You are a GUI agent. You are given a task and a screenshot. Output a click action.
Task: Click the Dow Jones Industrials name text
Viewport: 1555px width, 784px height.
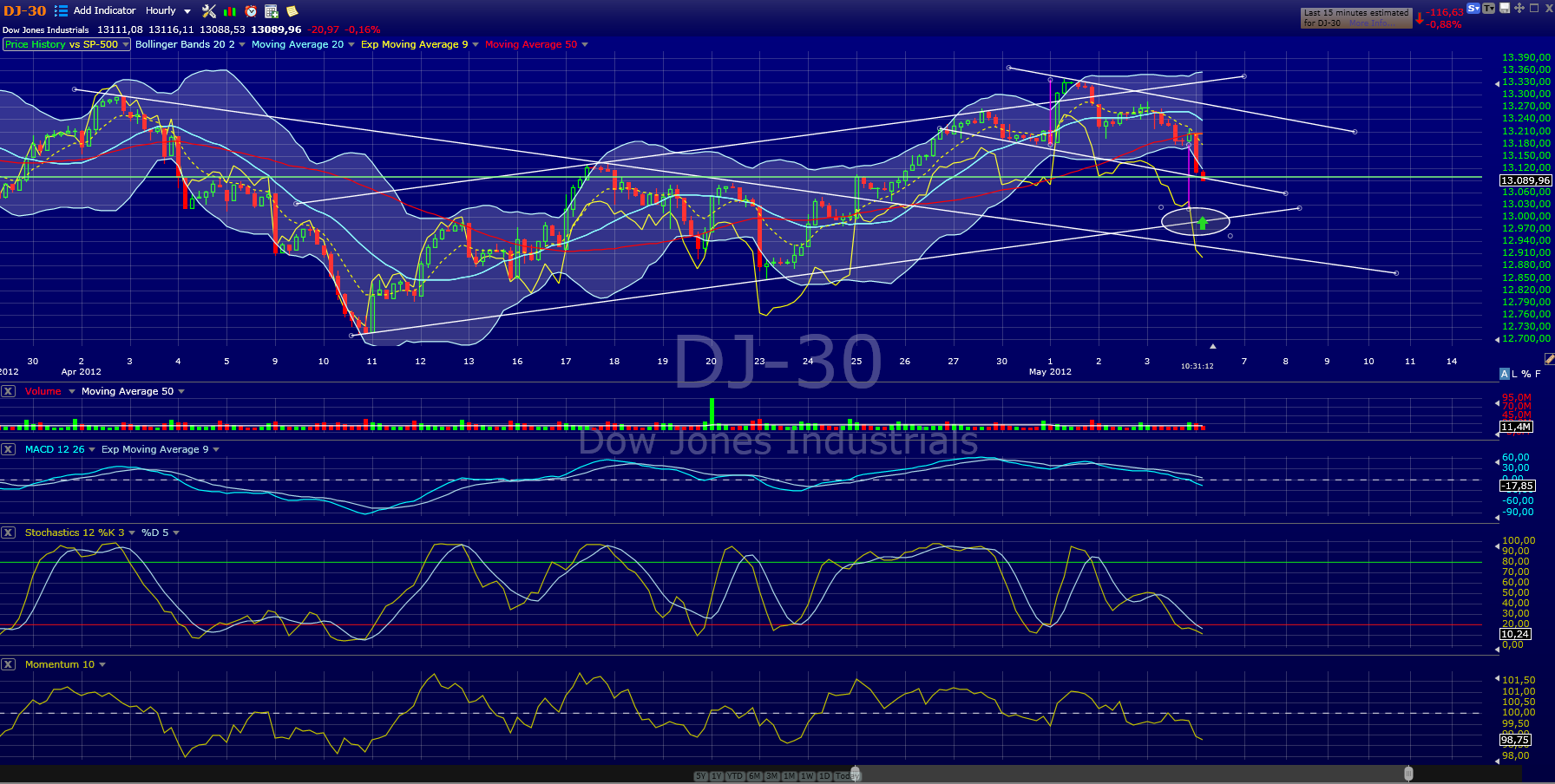(45, 29)
